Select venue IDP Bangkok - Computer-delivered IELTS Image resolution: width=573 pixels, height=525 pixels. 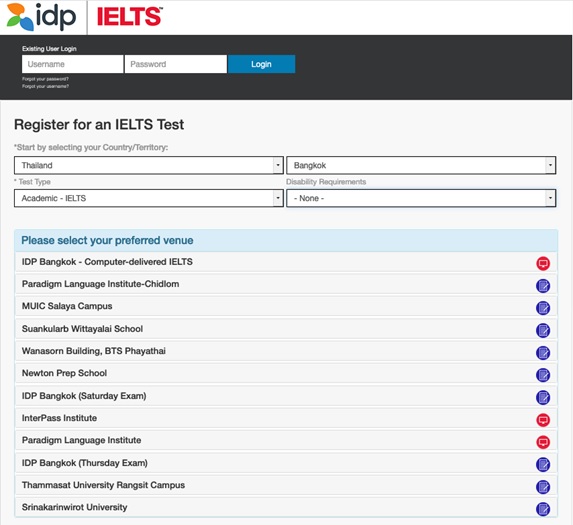[x=286, y=262]
